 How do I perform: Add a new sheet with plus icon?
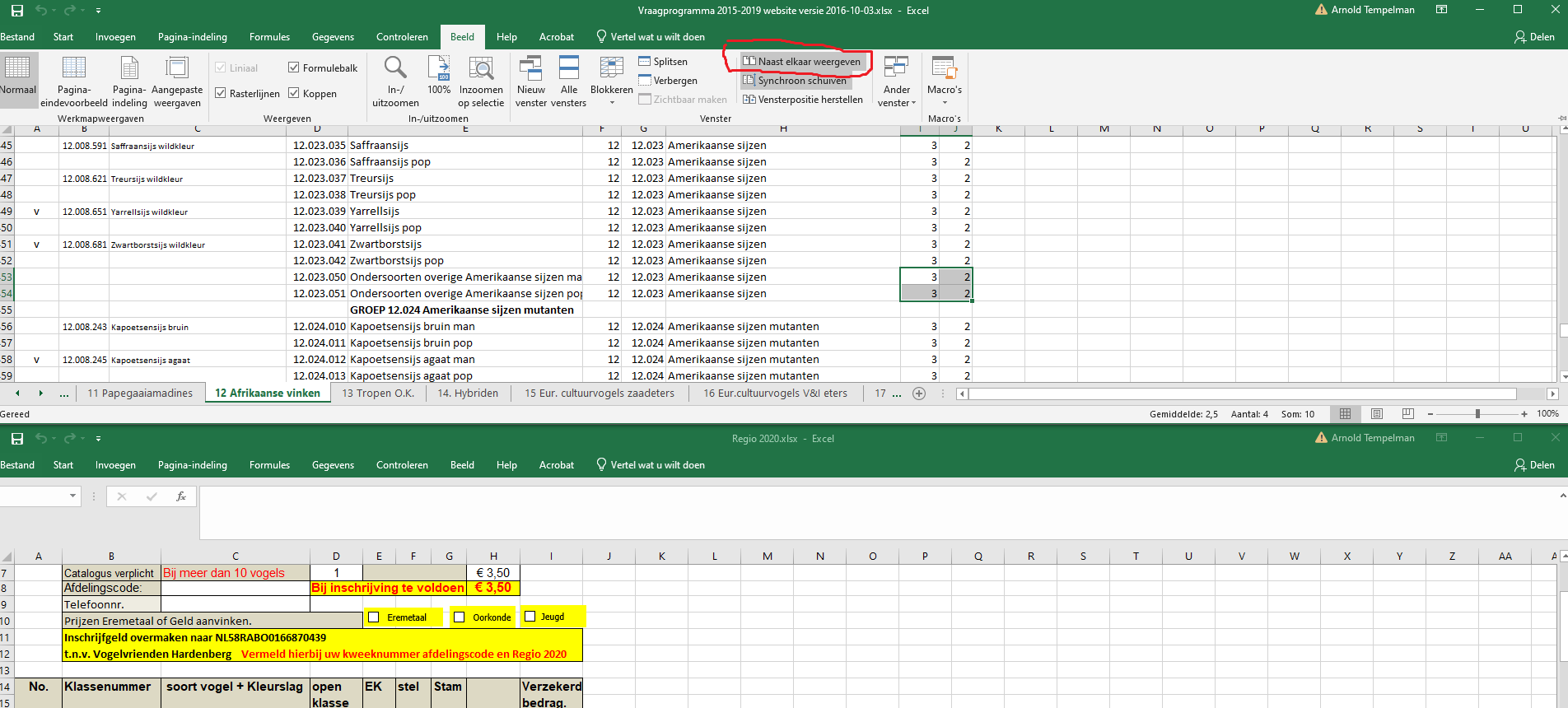click(x=919, y=394)
